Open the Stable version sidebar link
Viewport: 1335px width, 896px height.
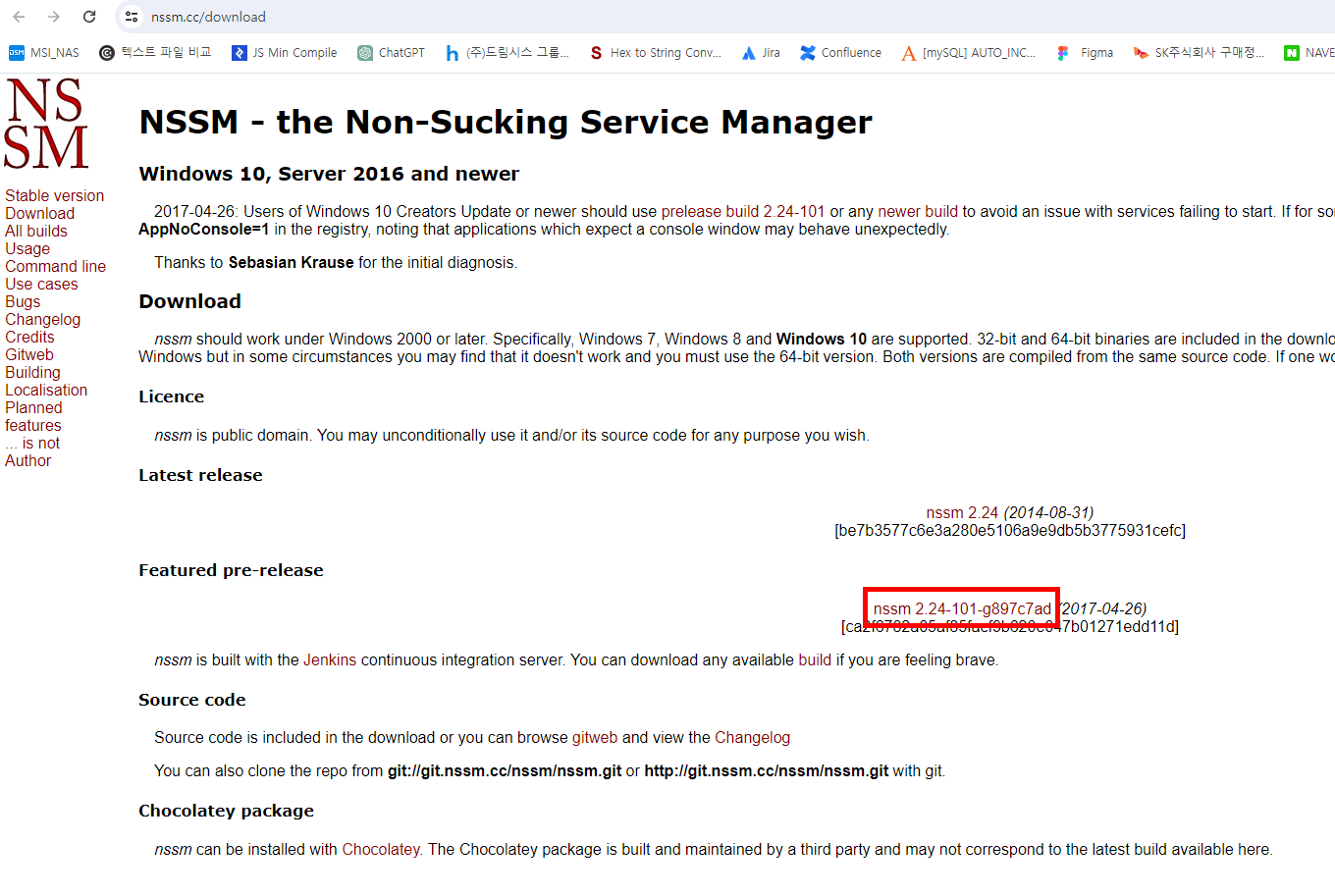[x=54, y=196]
